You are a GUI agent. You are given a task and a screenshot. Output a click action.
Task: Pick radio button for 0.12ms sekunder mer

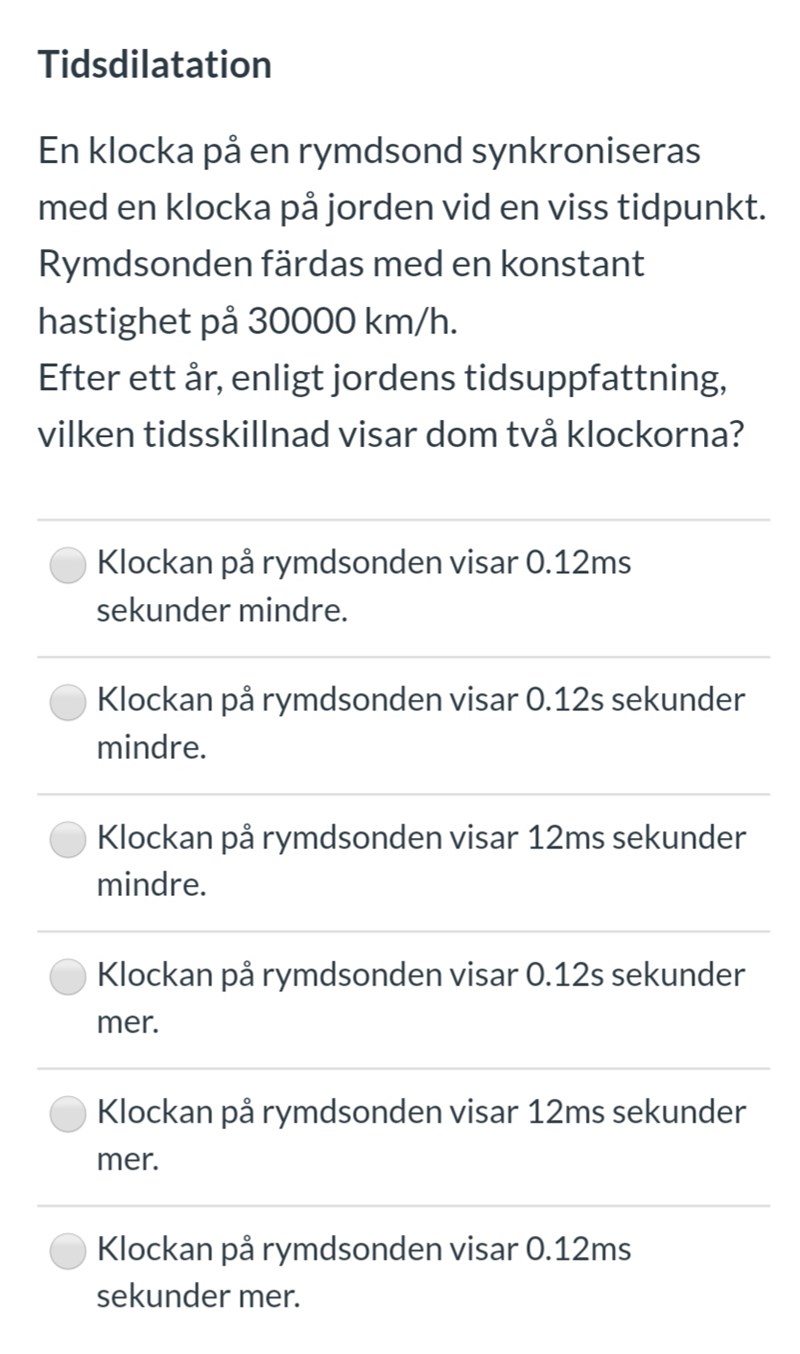point(68,1250)
